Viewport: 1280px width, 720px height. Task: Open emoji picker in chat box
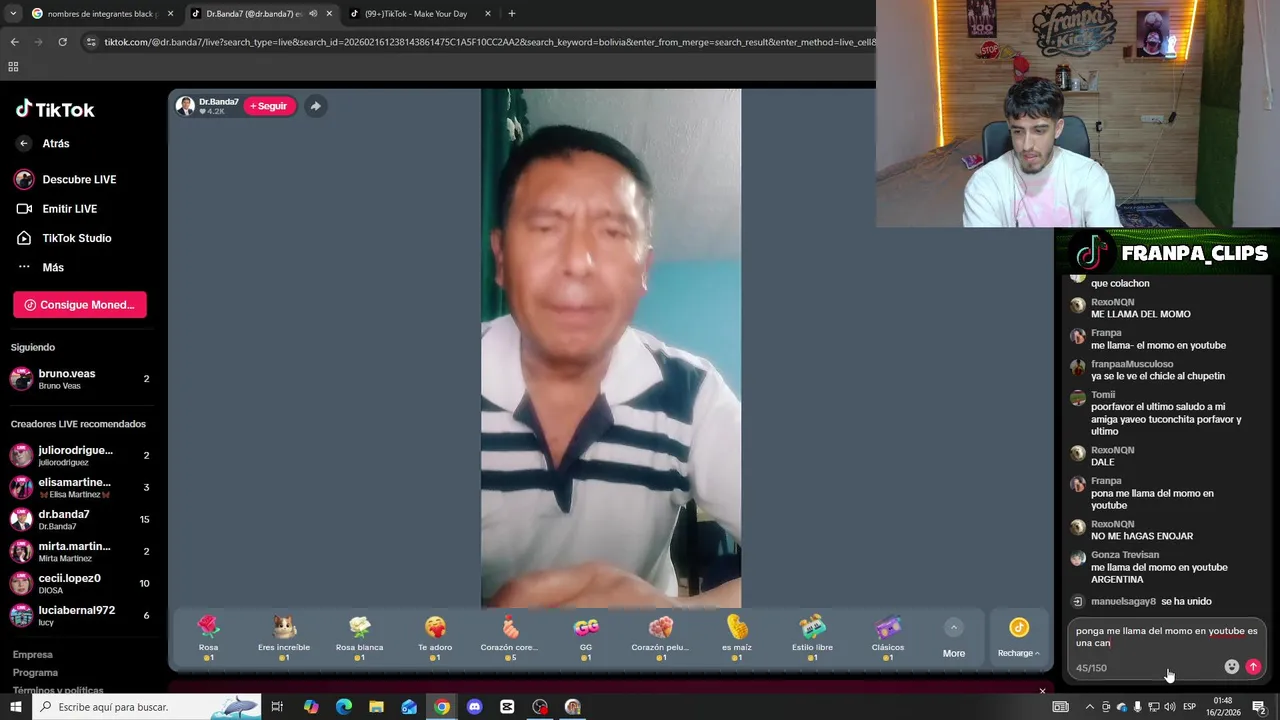point(1232,667)
